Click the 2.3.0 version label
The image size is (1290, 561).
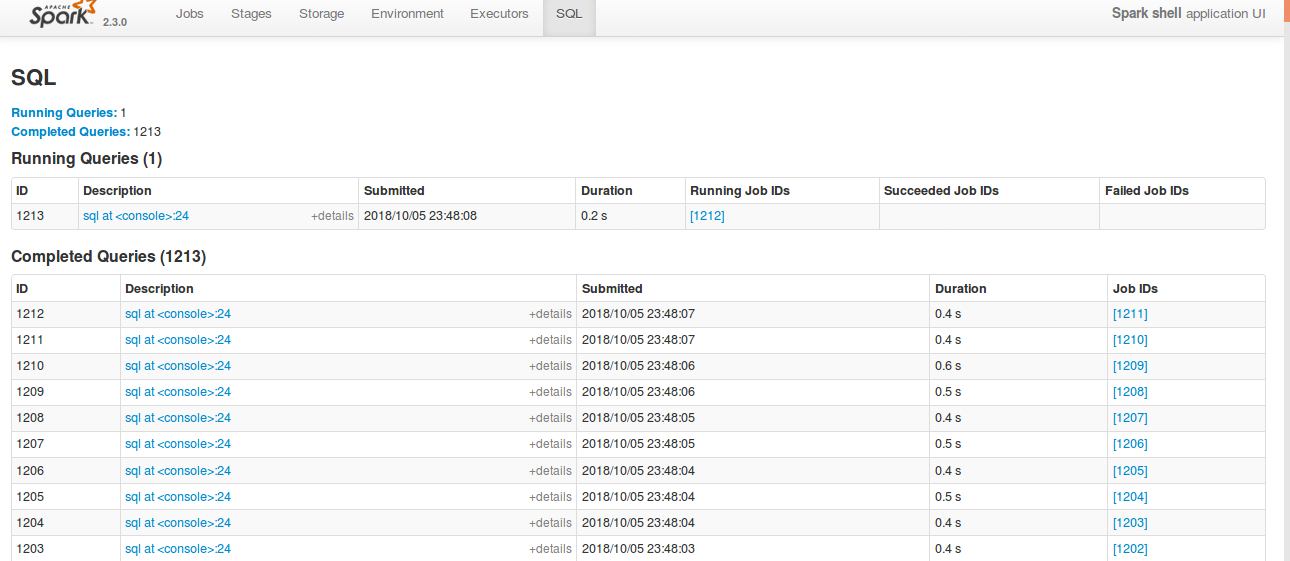(115, 21)
